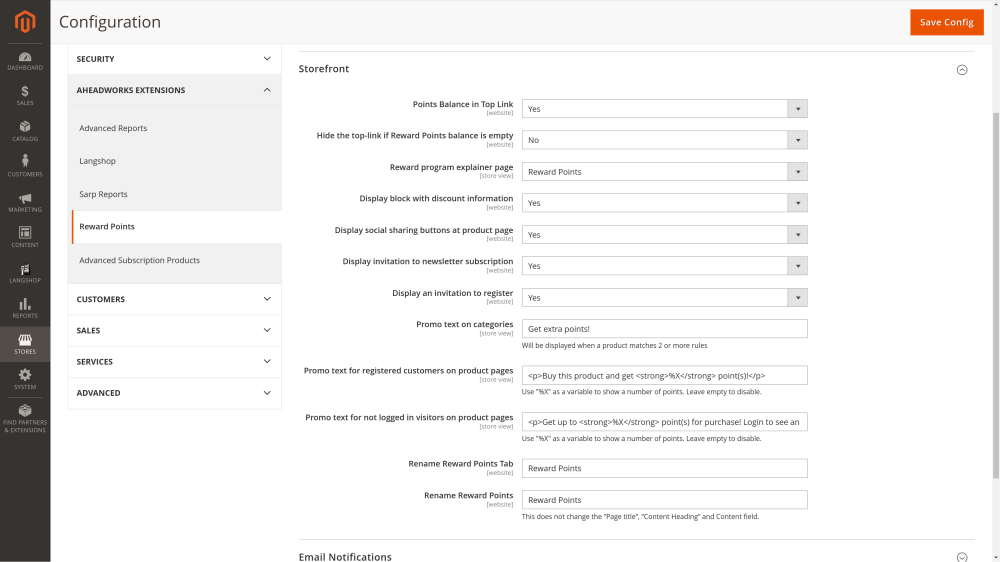Click the 'This does not change the Page title' note
The width and height of the screenshot is (1000, 562).
[x=640, y=517]
